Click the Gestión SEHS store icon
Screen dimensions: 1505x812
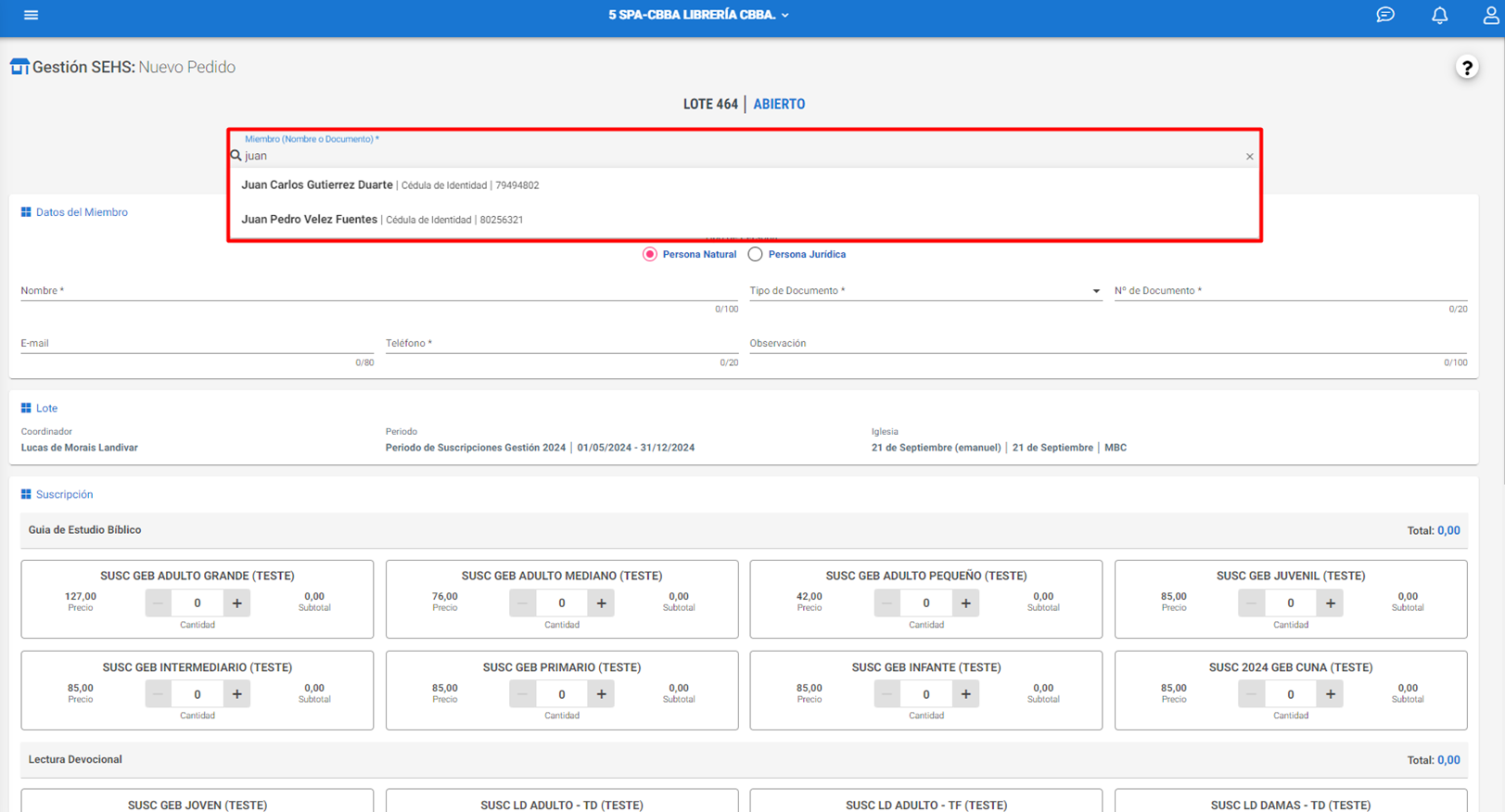tap(19, 67)
